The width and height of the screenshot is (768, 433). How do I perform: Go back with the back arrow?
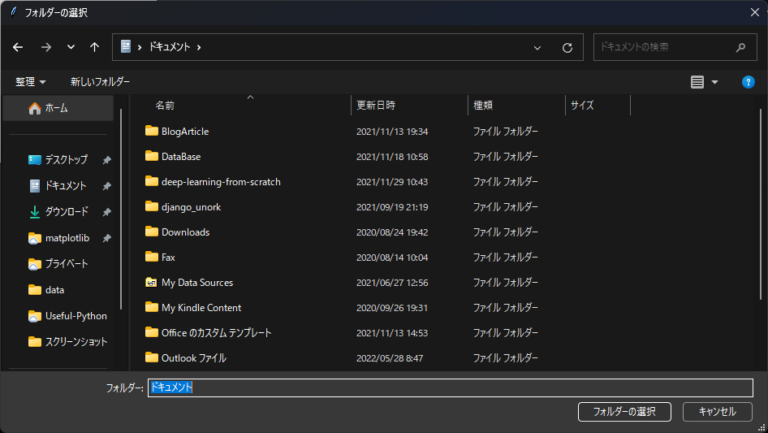tap(18, 47)
